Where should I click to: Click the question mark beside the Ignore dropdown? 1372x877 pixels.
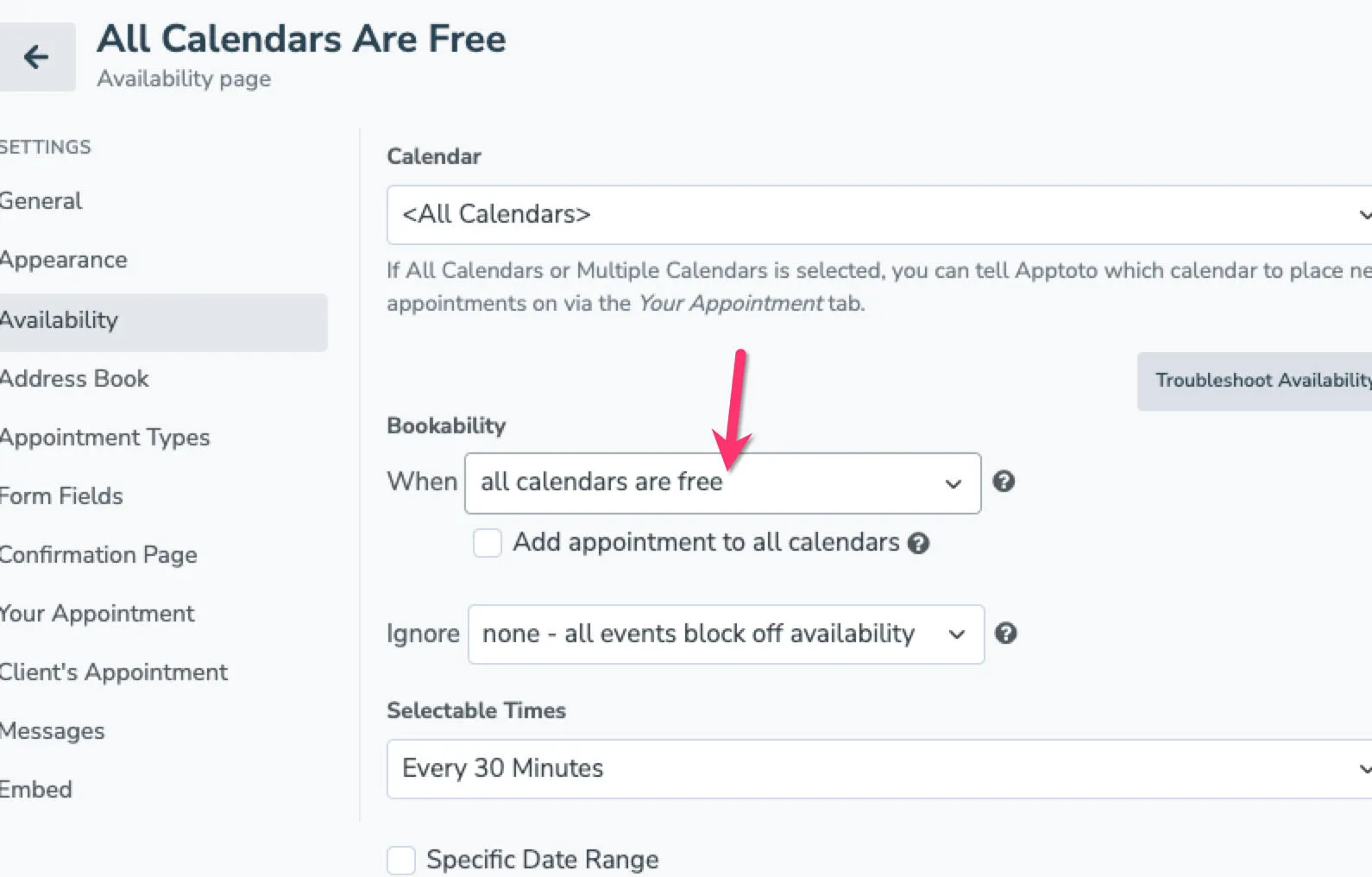1005,634
